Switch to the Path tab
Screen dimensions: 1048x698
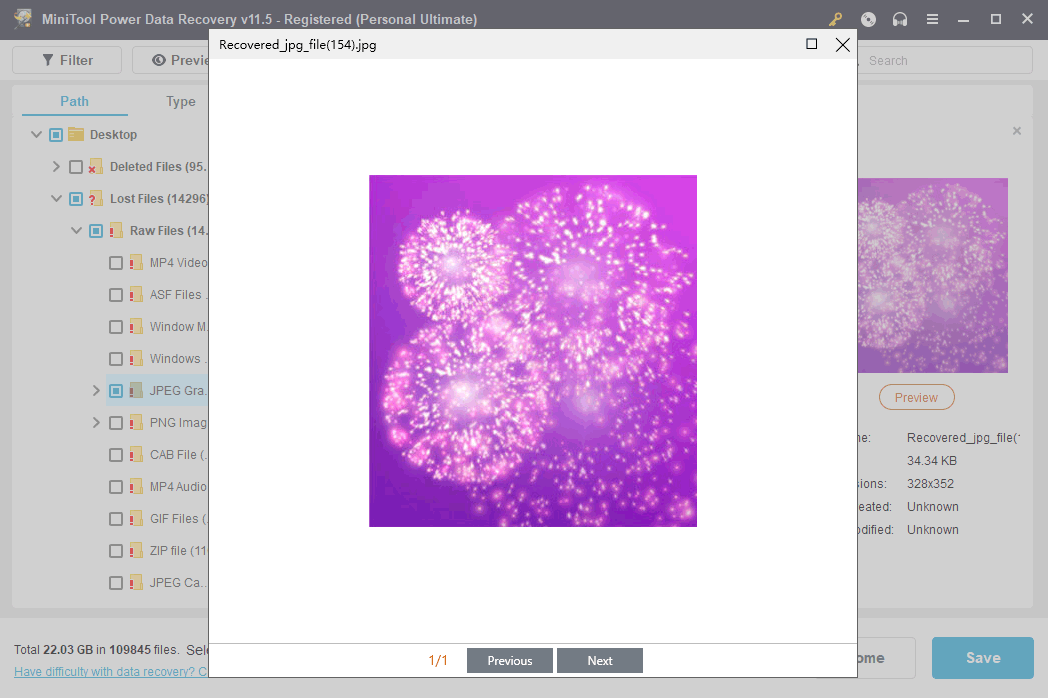point(74,102)
